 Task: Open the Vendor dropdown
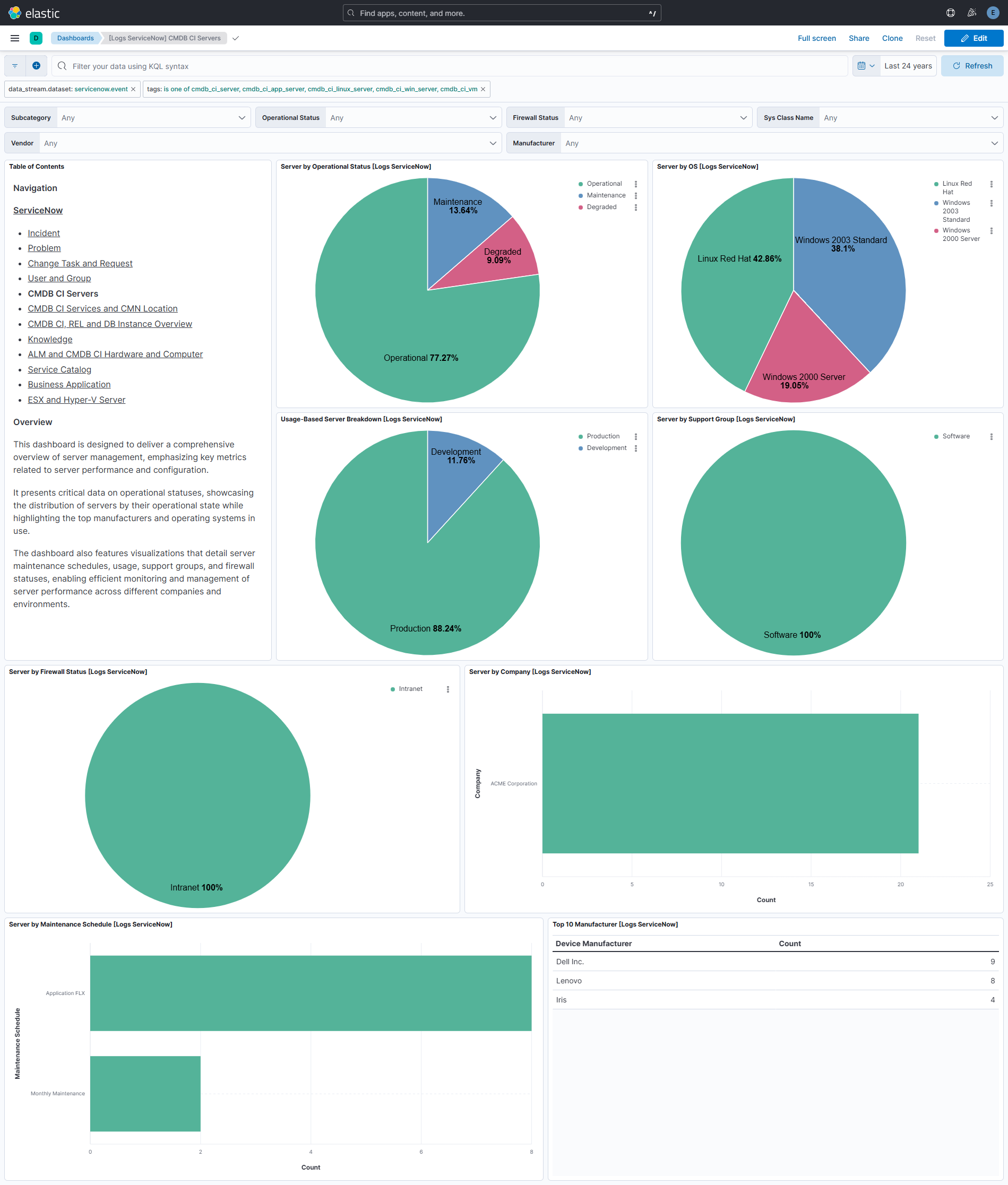coord(269,143)
